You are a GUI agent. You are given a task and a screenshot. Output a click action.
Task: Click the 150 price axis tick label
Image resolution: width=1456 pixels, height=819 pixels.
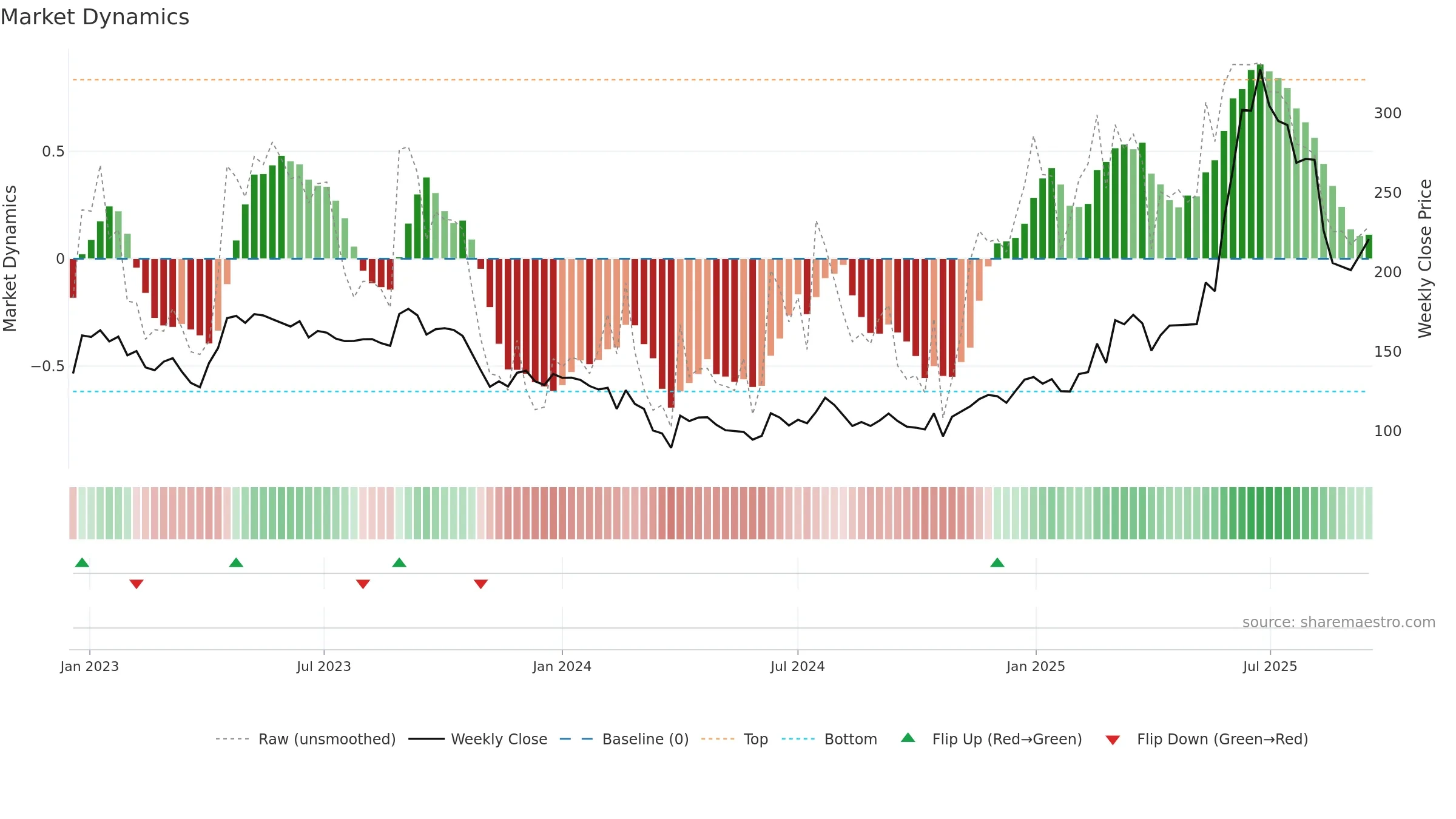point(1388,352)
